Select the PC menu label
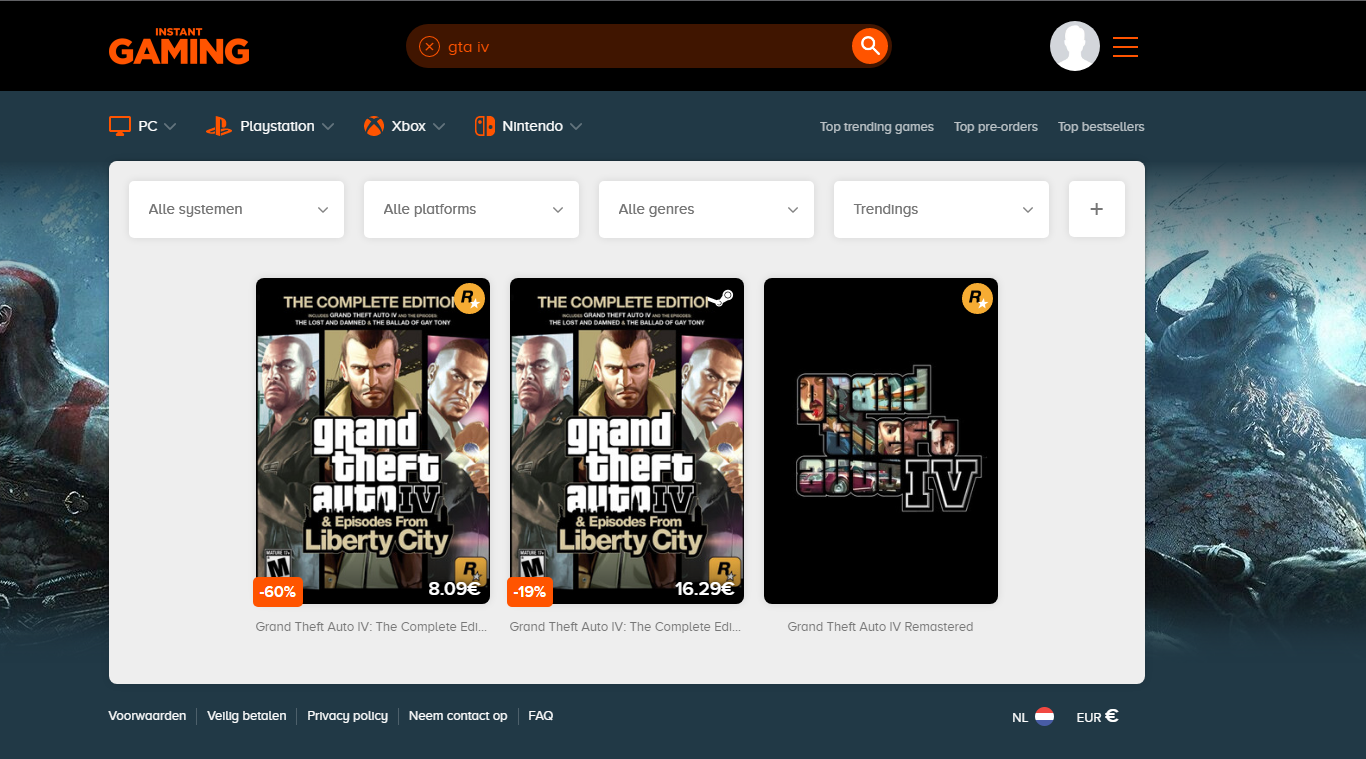Screen dimensions: 1366x759 click(x=148, y=127)
